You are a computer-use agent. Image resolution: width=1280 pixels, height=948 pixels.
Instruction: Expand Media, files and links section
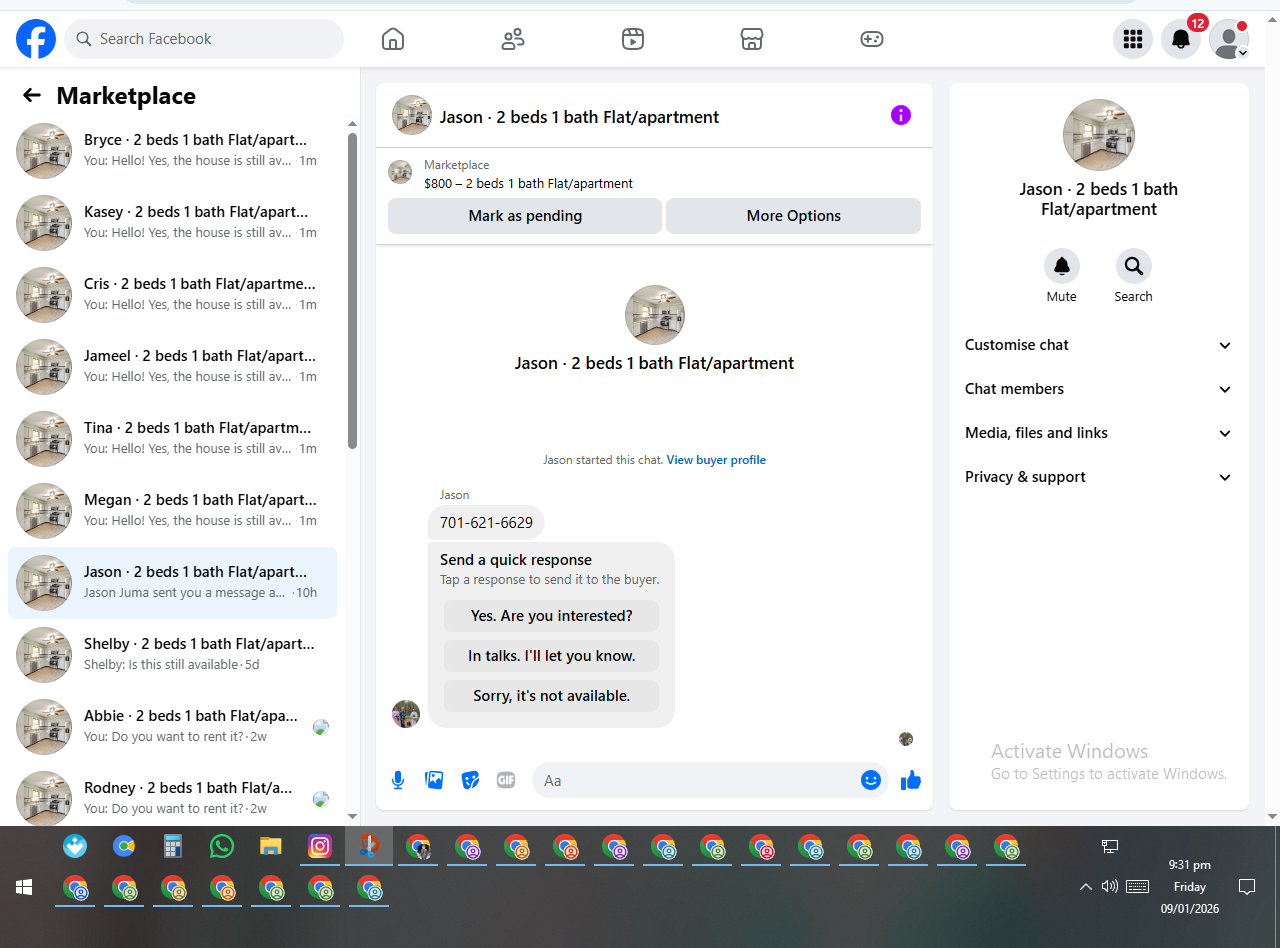pyautogui.click(x=1098, y=433)
